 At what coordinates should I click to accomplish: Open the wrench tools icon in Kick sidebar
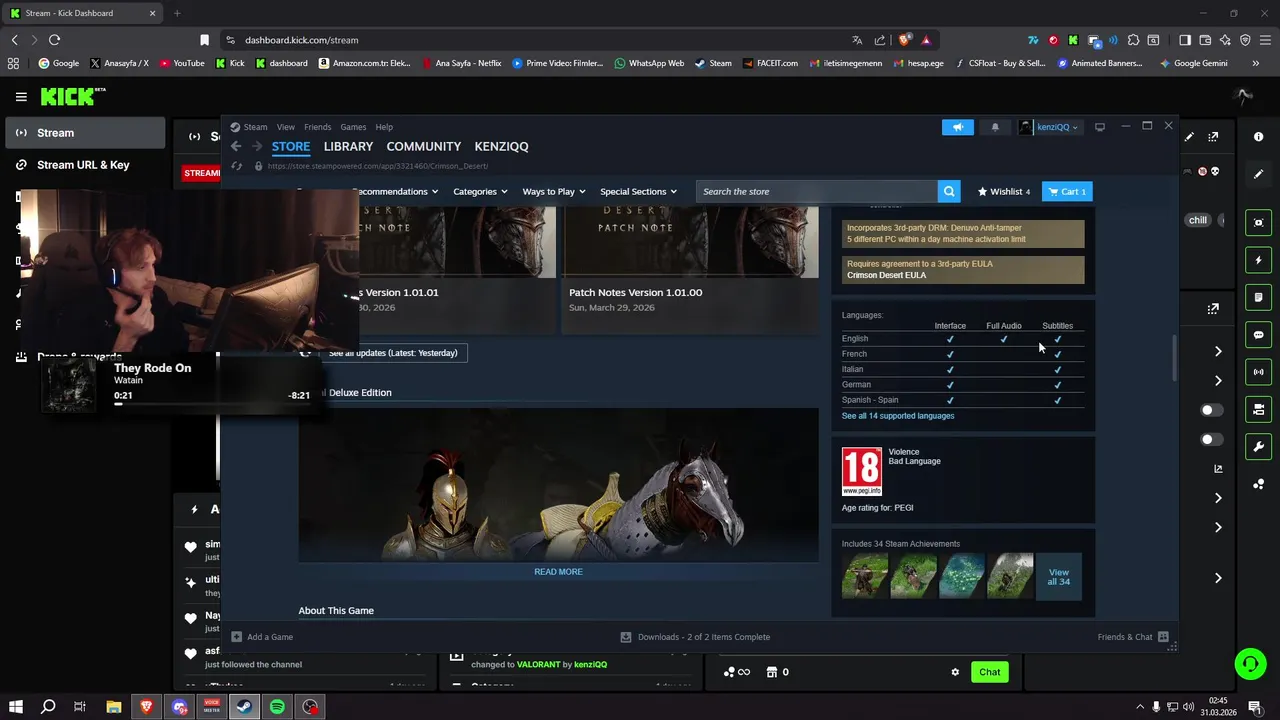tap(1258, 447)
